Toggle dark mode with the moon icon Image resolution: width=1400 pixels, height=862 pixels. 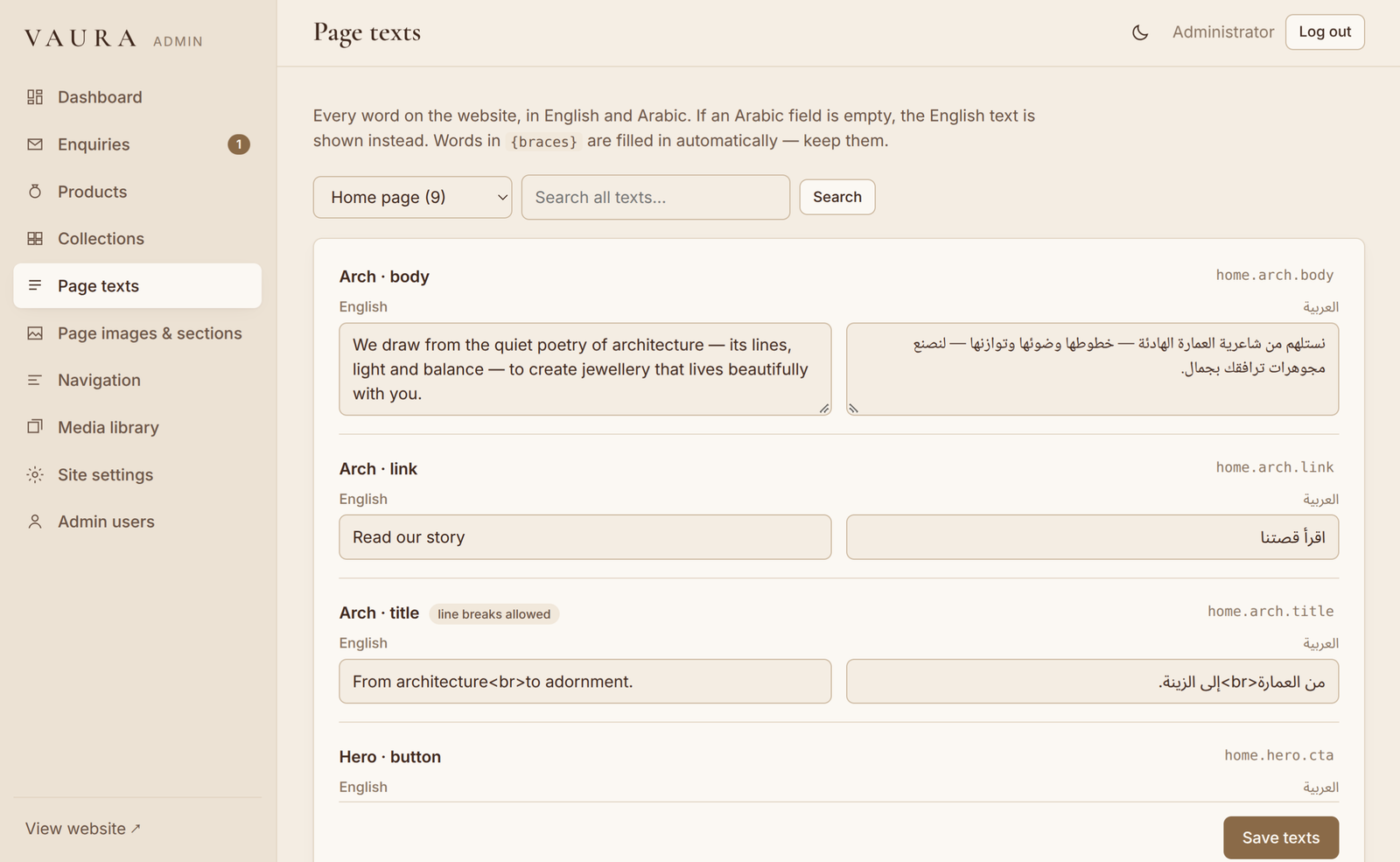[x=1140, y=32]
